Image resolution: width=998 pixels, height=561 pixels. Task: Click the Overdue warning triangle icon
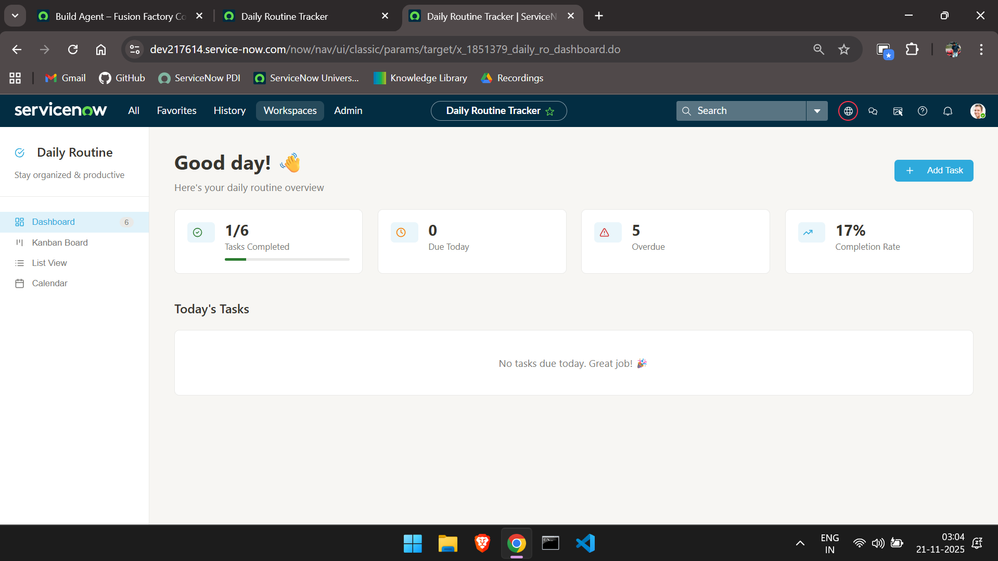pyautogui.click(x=605, y=232)
